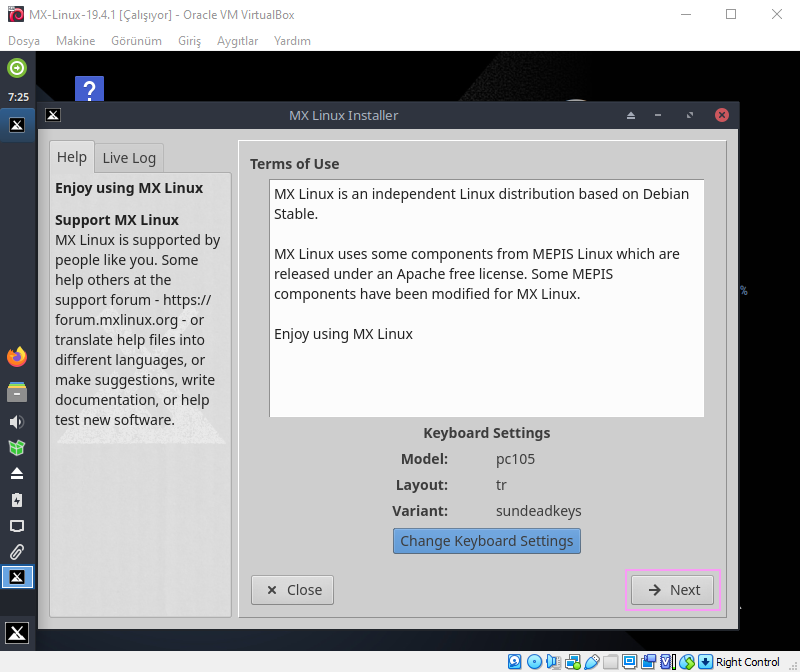Select the highlighted MX Installer taskbar button
This screenshot has height=672, width=800.
click(x=17, y=577)
